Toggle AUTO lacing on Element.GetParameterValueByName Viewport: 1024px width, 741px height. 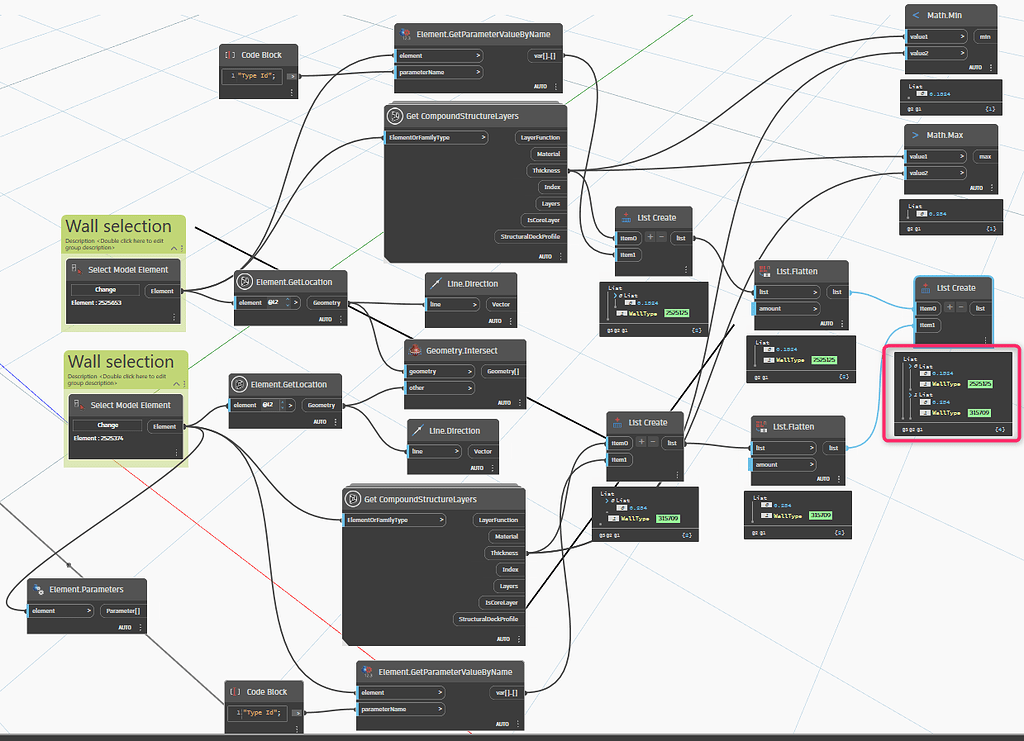click(541, 87)
